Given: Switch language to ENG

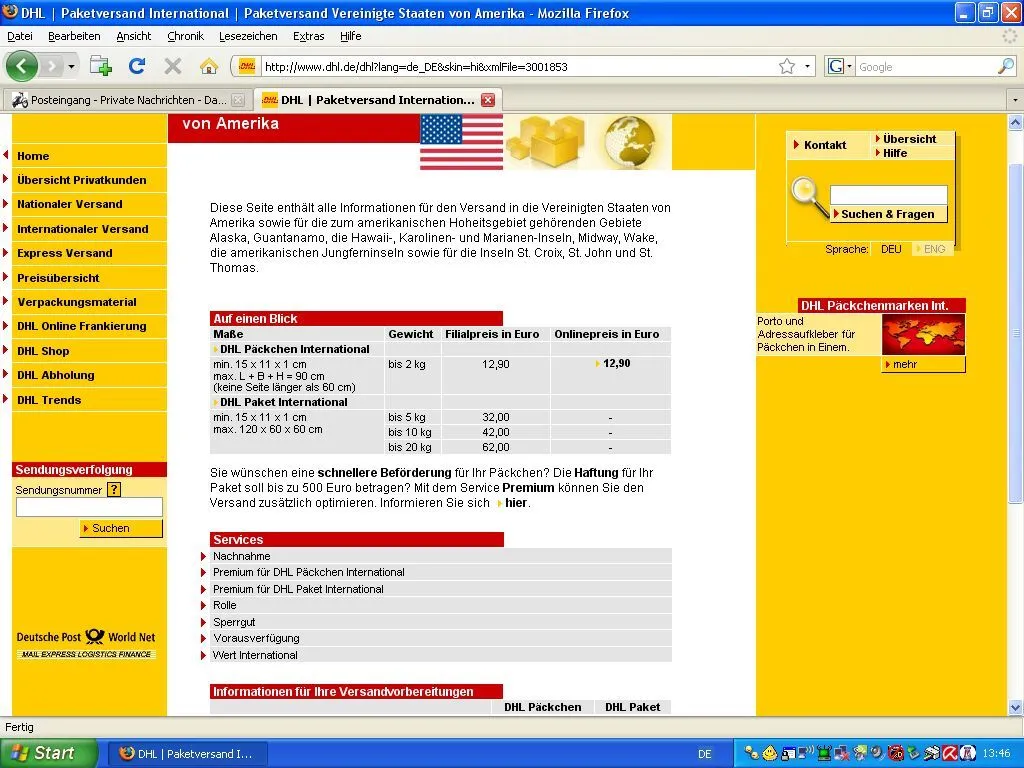Looking at the screenshot, I should coord(933,249).
